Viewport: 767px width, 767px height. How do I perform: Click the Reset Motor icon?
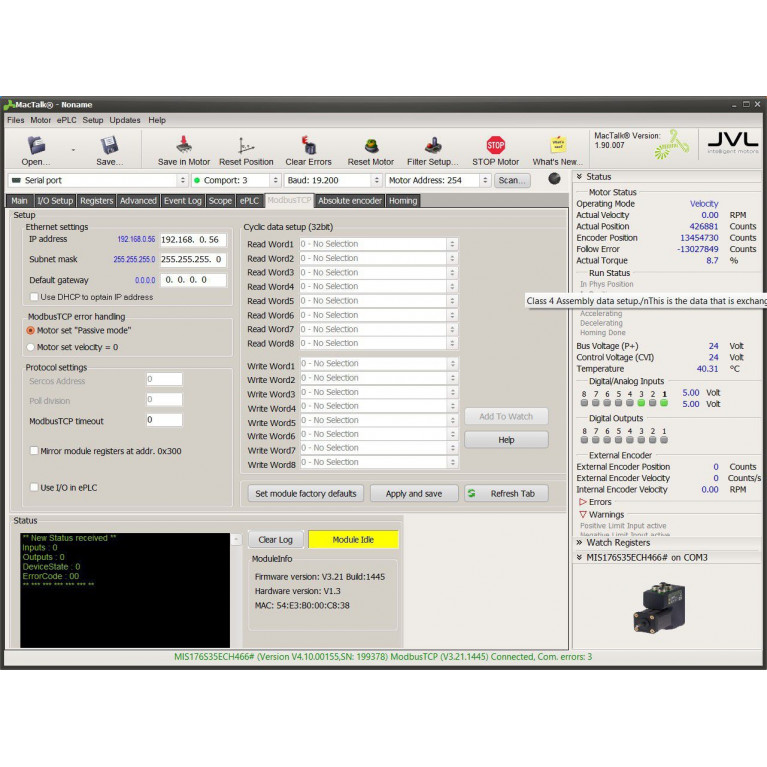[x=371, y=146]
